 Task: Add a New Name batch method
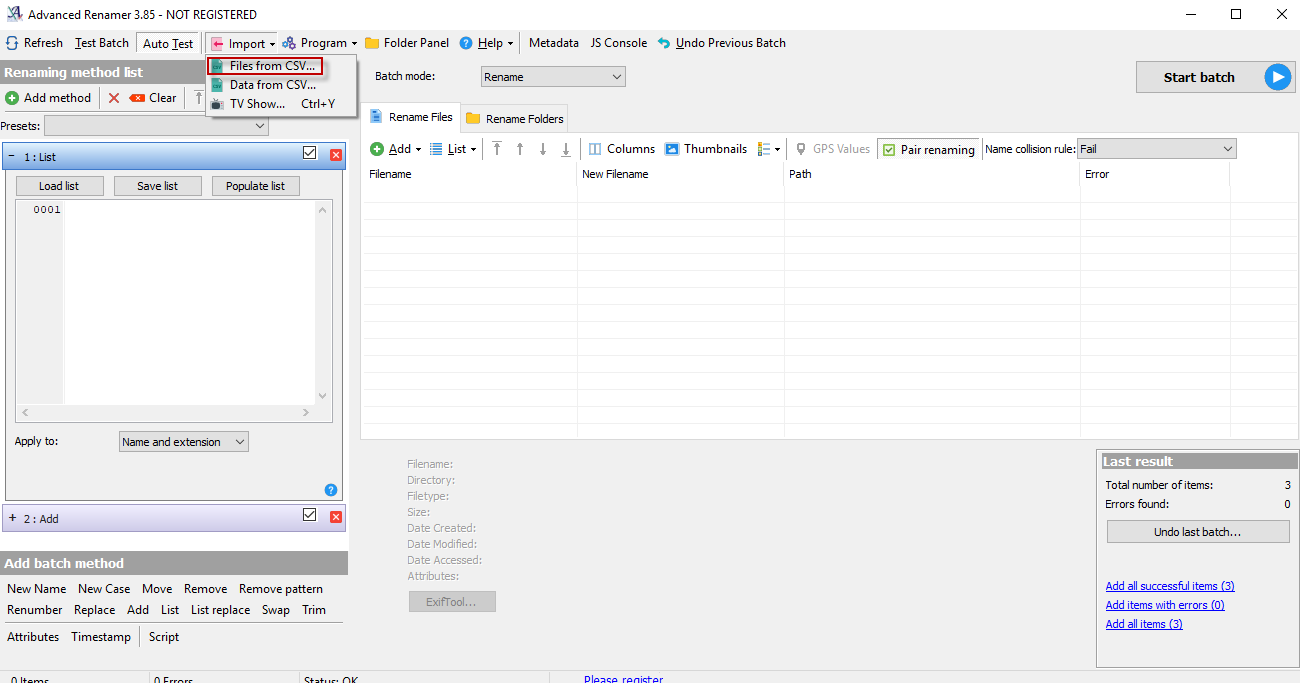pyautogui.click(x=37, y=589)
